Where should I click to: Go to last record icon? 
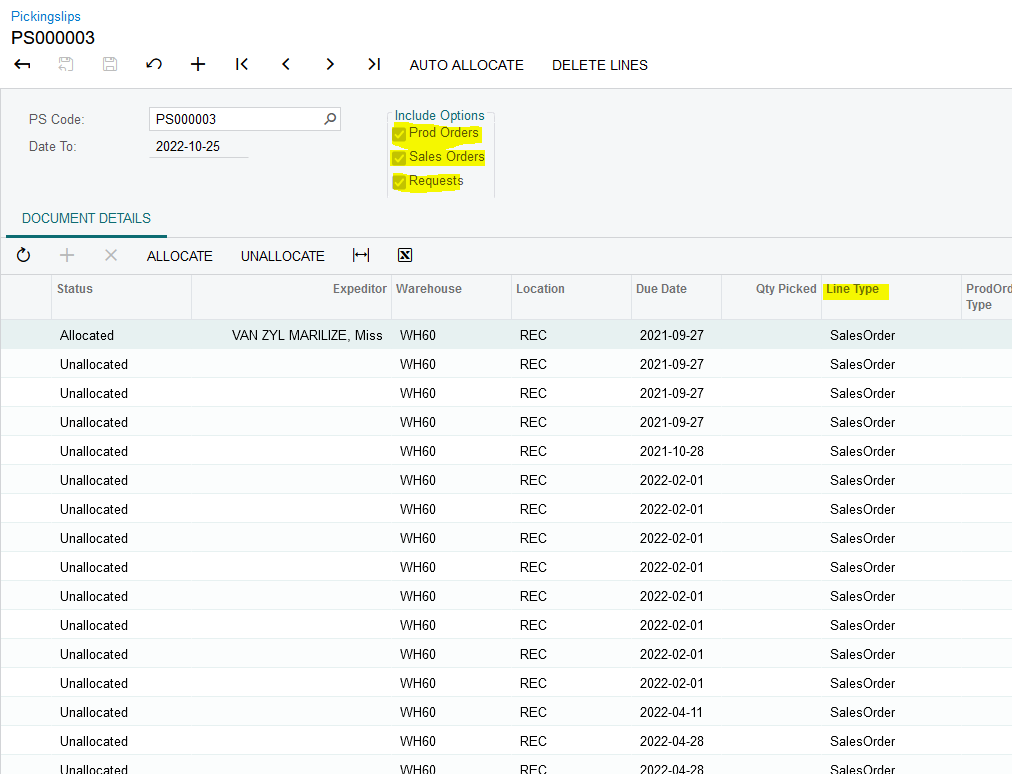[374, 64]
